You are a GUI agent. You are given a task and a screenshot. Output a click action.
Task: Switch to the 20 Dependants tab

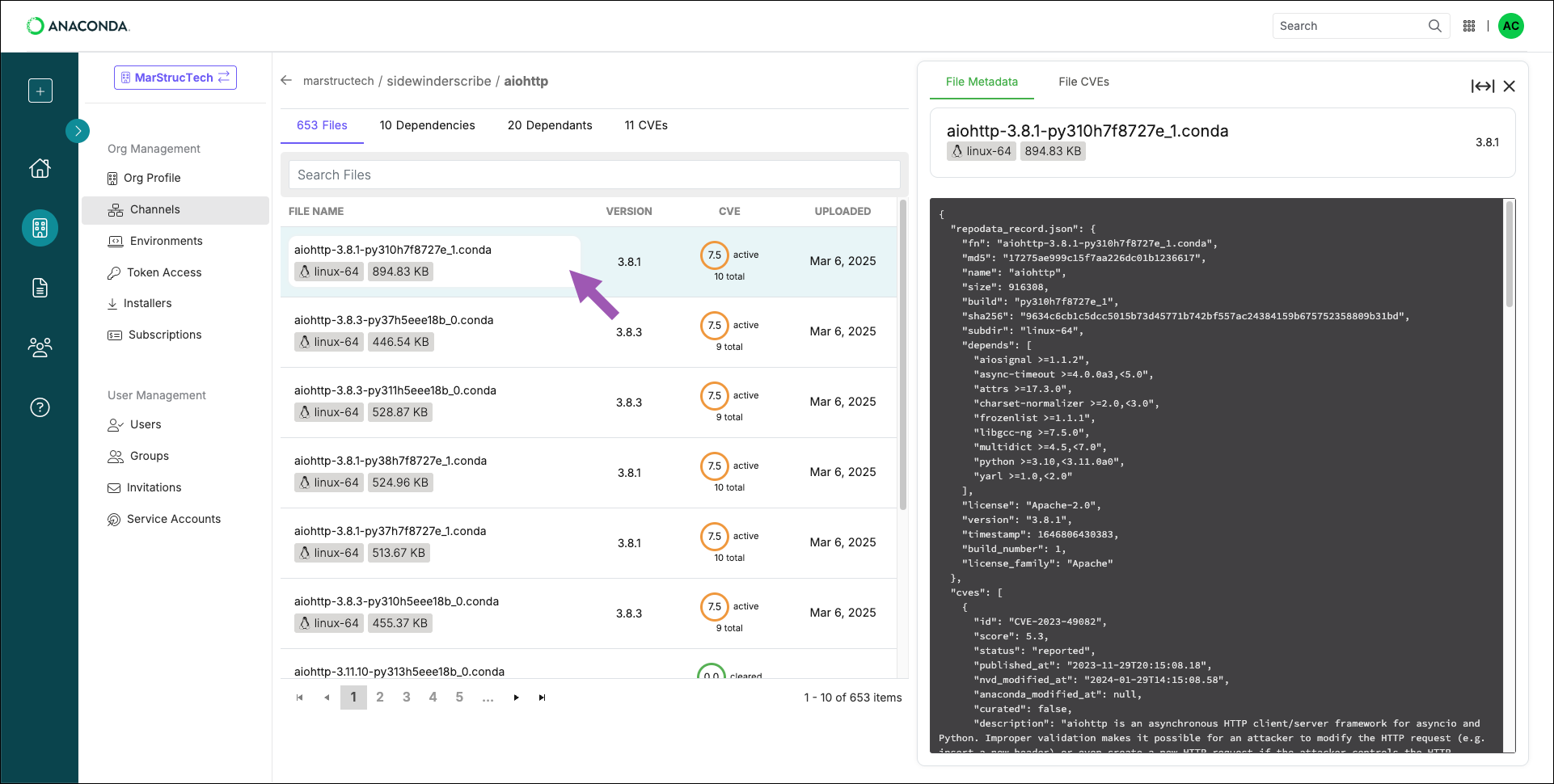(x=550, y=125)
